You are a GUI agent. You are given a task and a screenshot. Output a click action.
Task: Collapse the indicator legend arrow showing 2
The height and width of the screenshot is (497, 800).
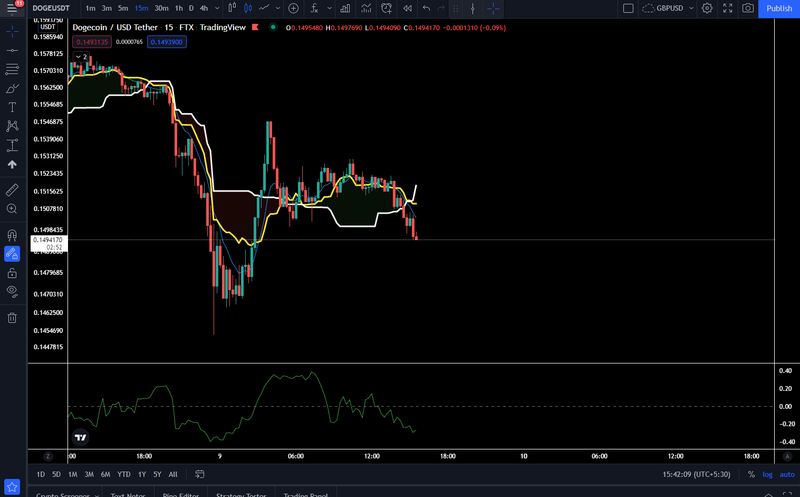[81, 57]
